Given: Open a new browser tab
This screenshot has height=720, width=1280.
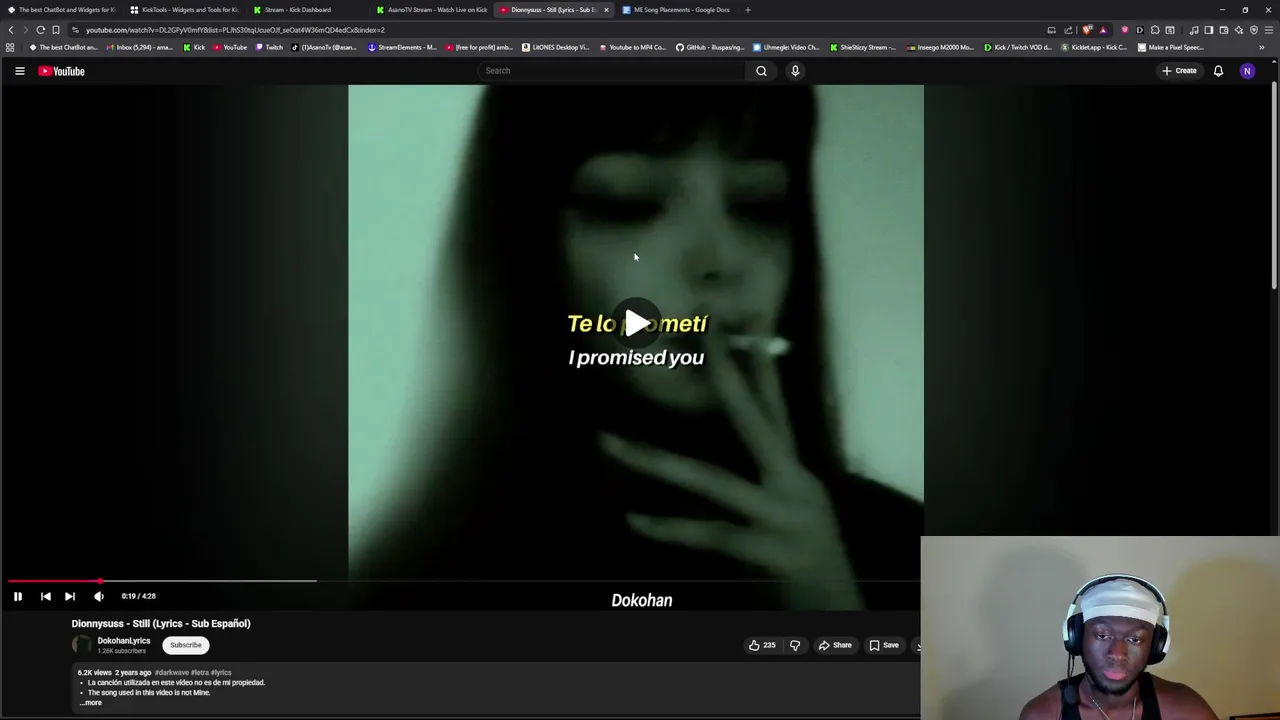Looking at the screenshot, I should point(747,10).
